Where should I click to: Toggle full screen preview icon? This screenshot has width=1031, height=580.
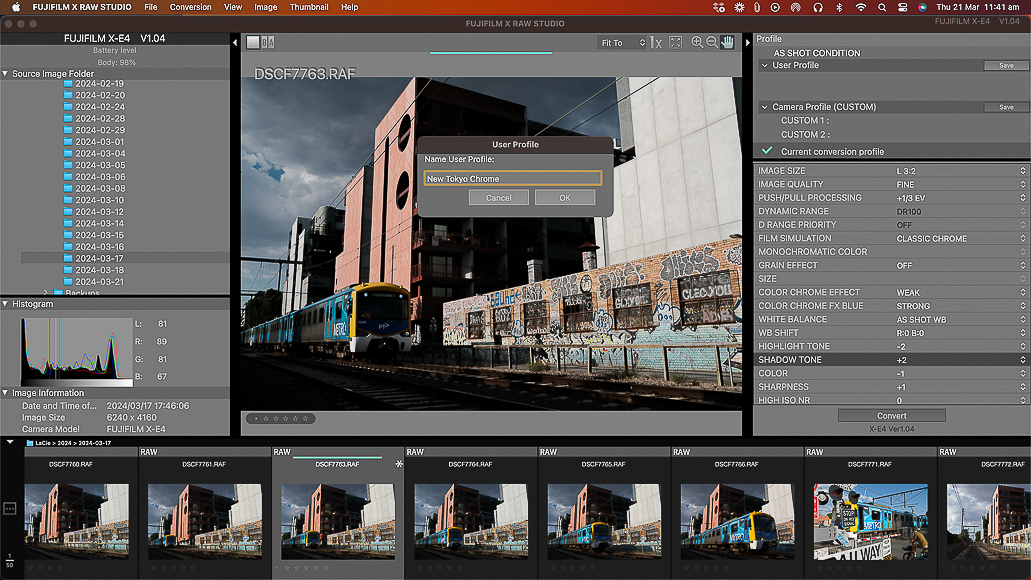coord(675,43)
